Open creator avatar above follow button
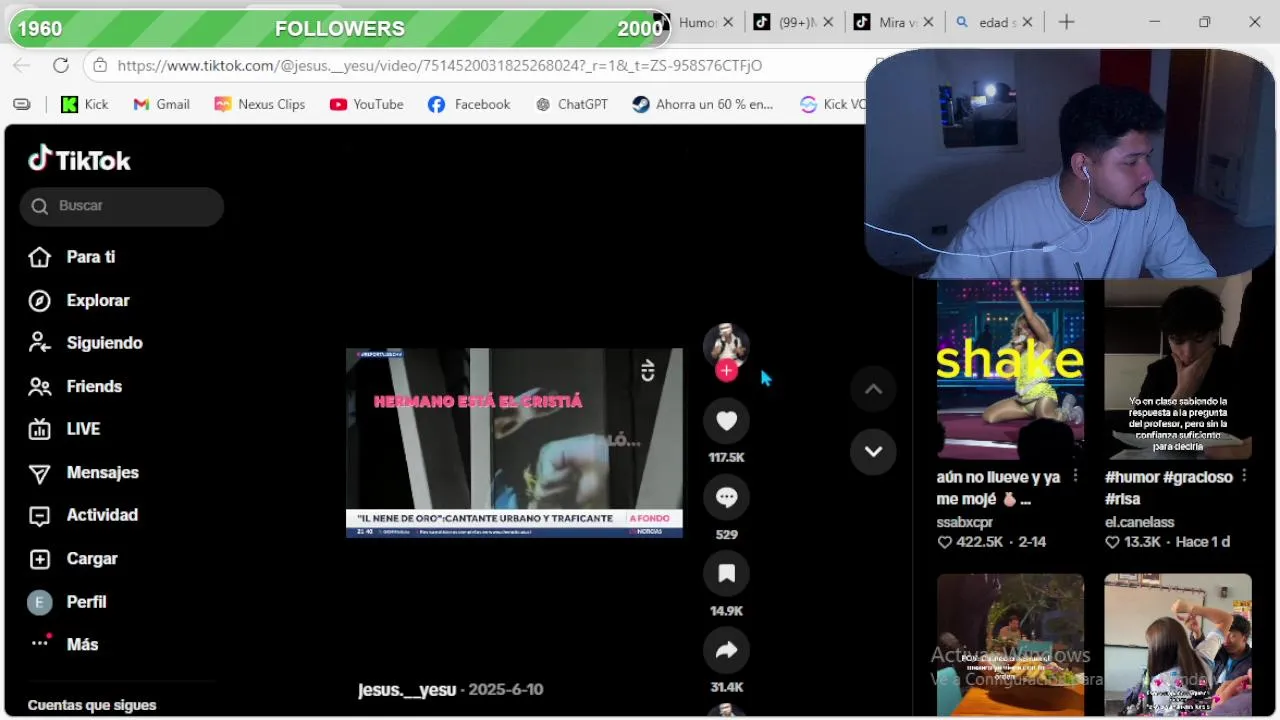Screen dimensions: 1280x720 726,344
